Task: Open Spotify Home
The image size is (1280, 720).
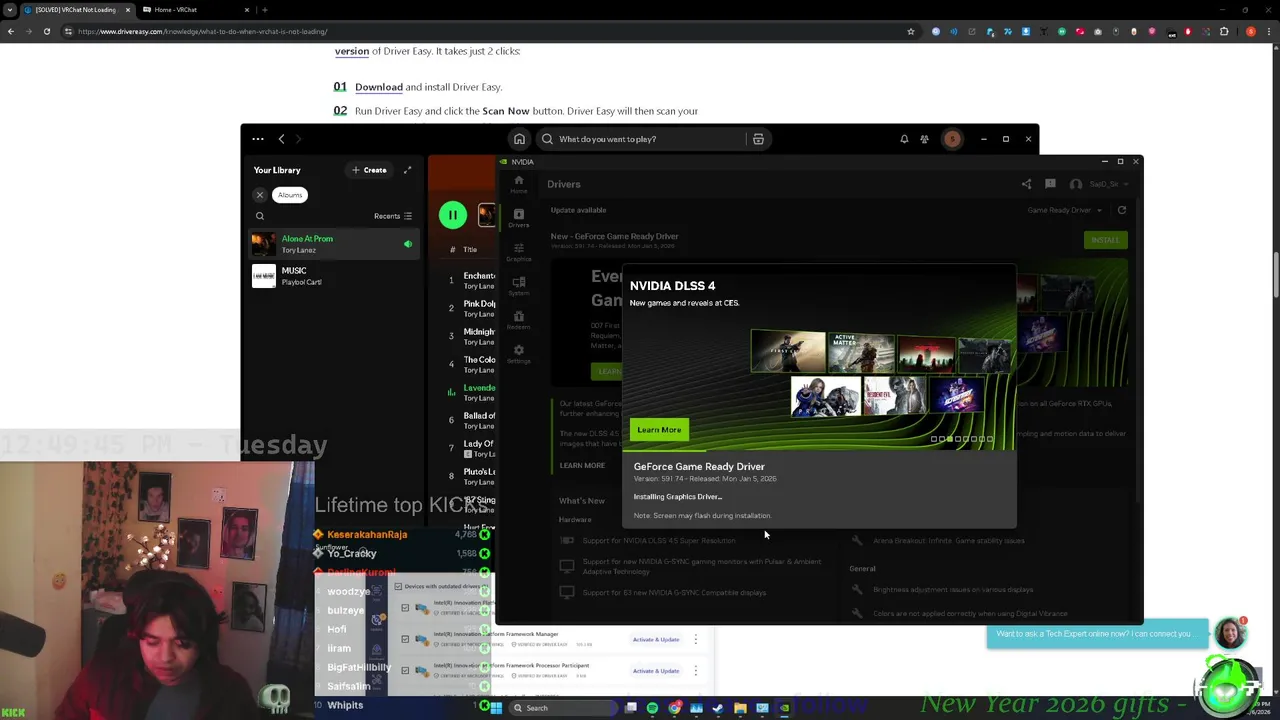Action: click(x=519, y=139)
